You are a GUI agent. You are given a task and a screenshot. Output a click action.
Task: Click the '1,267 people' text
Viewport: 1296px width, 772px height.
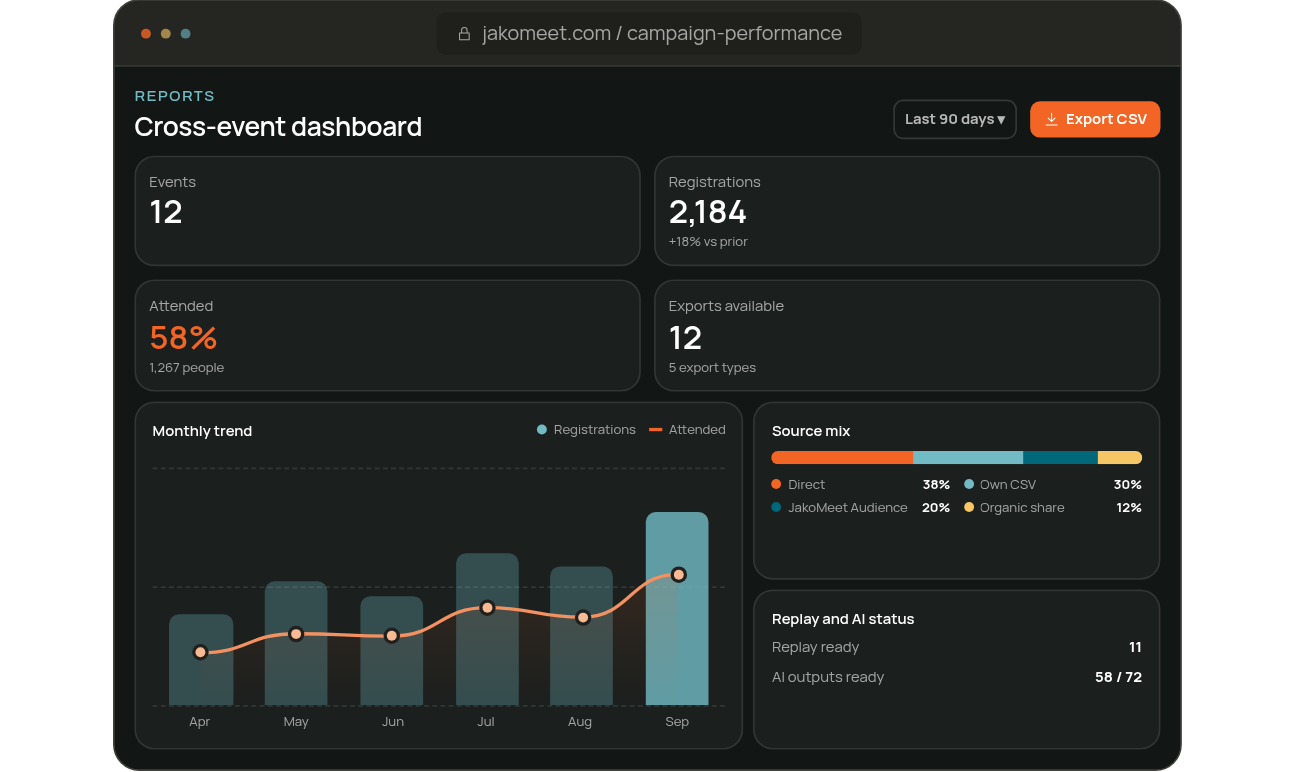point(187,368)
